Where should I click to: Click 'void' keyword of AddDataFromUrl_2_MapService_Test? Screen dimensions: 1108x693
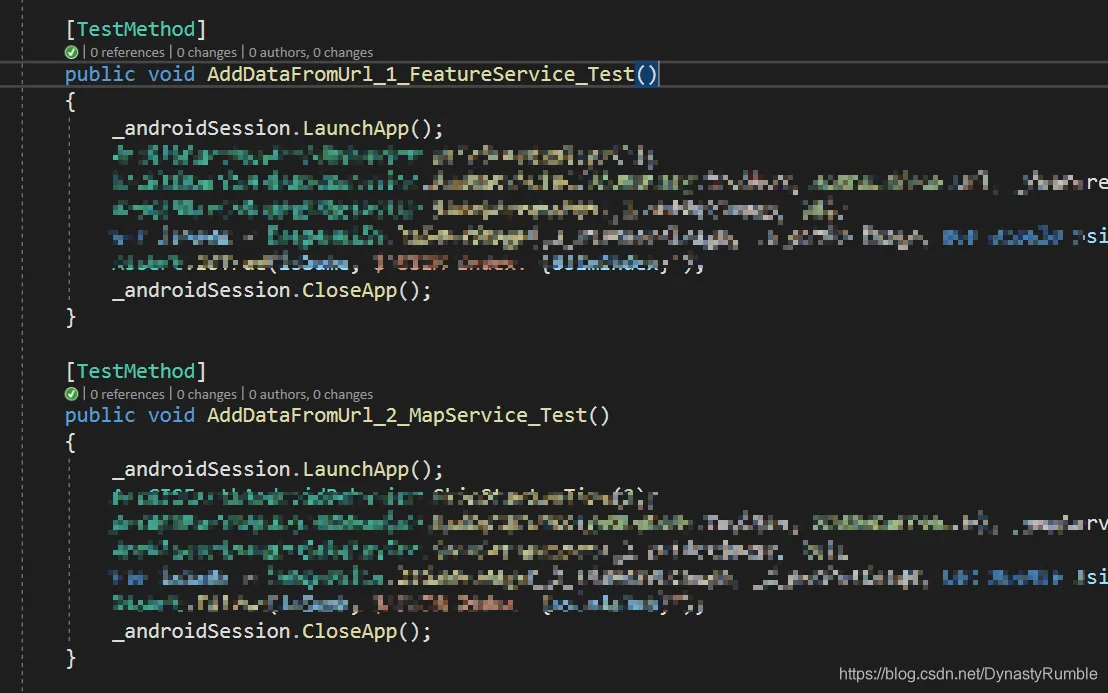(171, 415)
